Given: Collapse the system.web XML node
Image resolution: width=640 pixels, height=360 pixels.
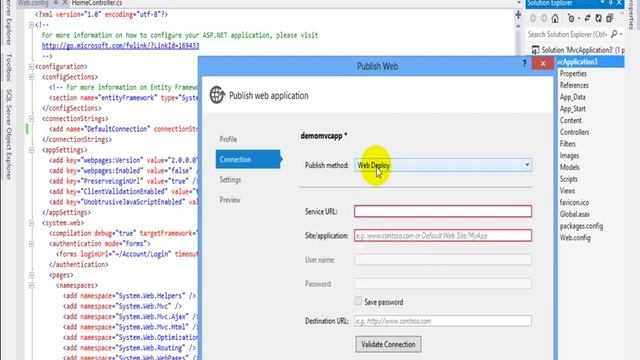Looking at the screenshot, I should tap(31, 223).
